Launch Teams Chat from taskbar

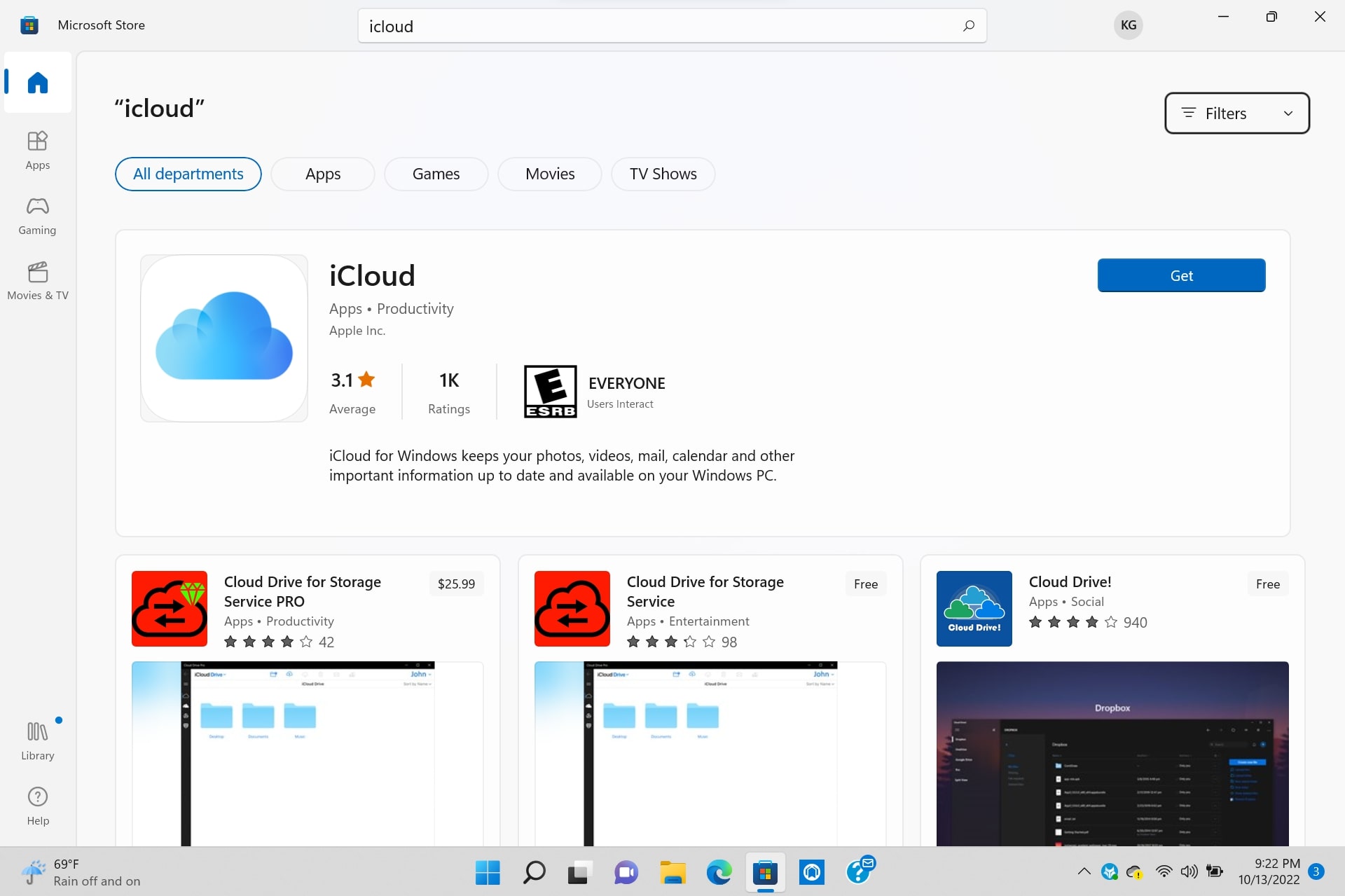[626, 872]
